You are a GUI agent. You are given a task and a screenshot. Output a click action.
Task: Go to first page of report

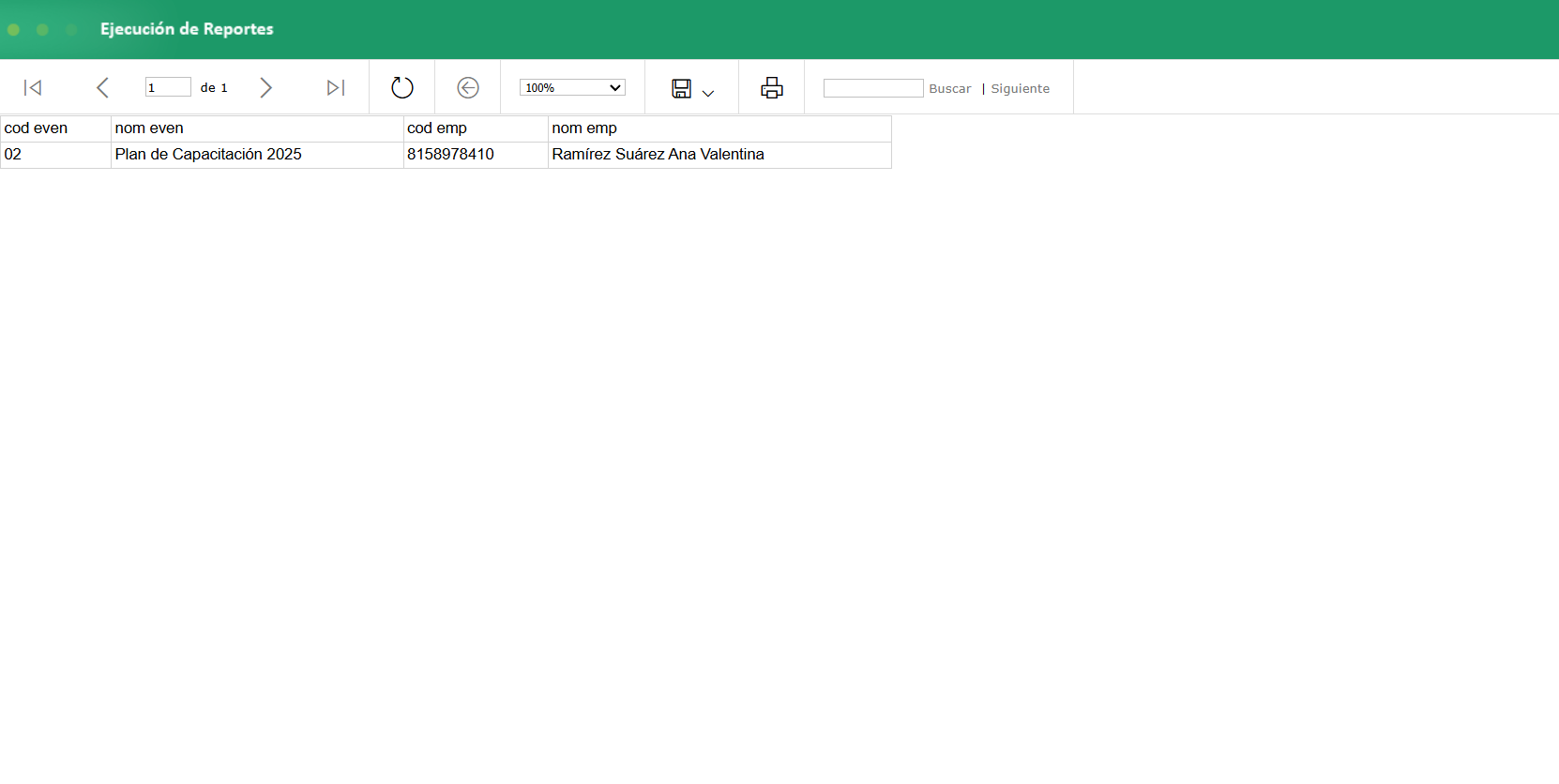pyautogui.click(x=33, y=88)
